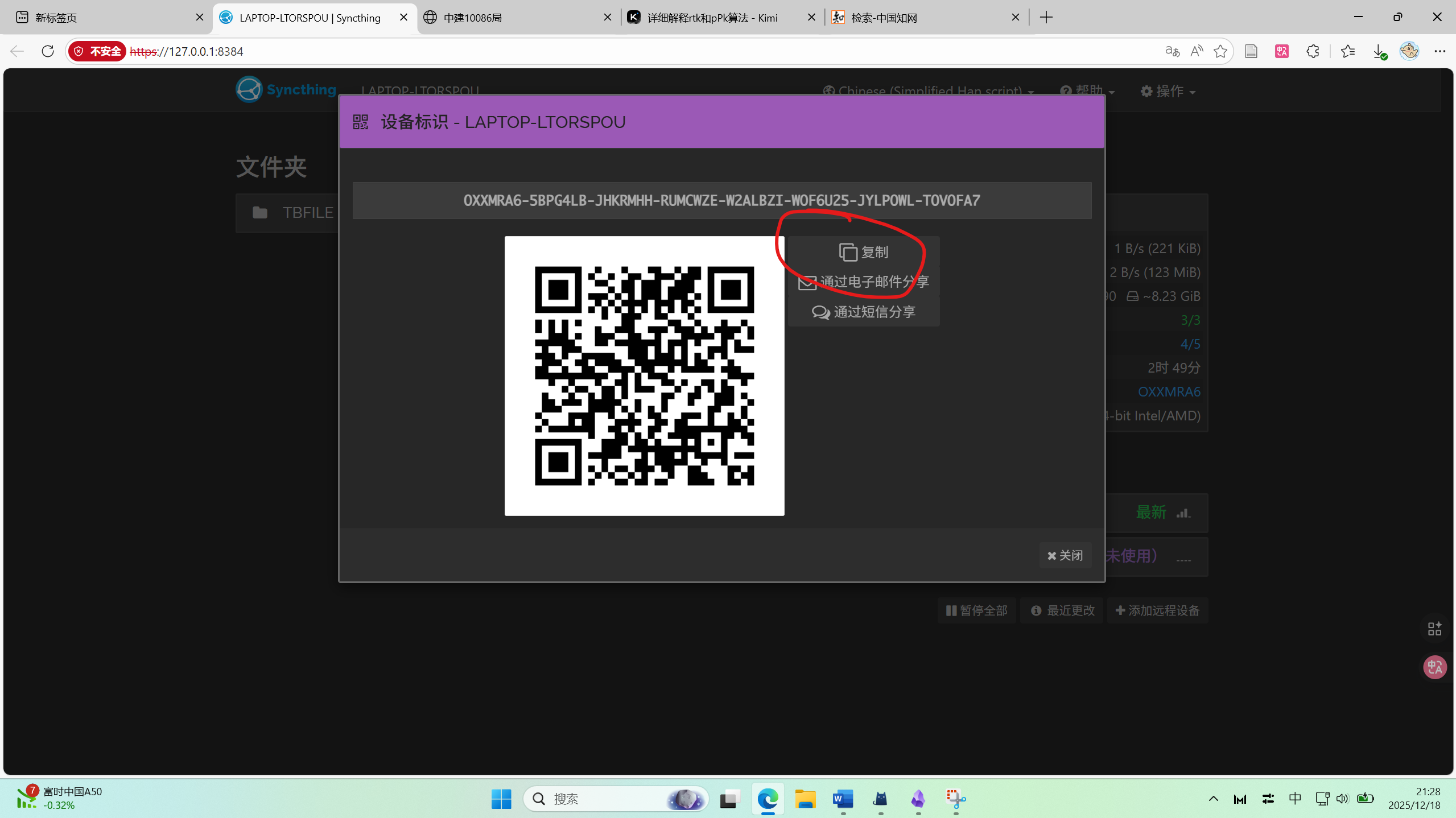This screenshot has width=1456, height=818.
Task: Click the battery tray icon
Action: 1365,799
